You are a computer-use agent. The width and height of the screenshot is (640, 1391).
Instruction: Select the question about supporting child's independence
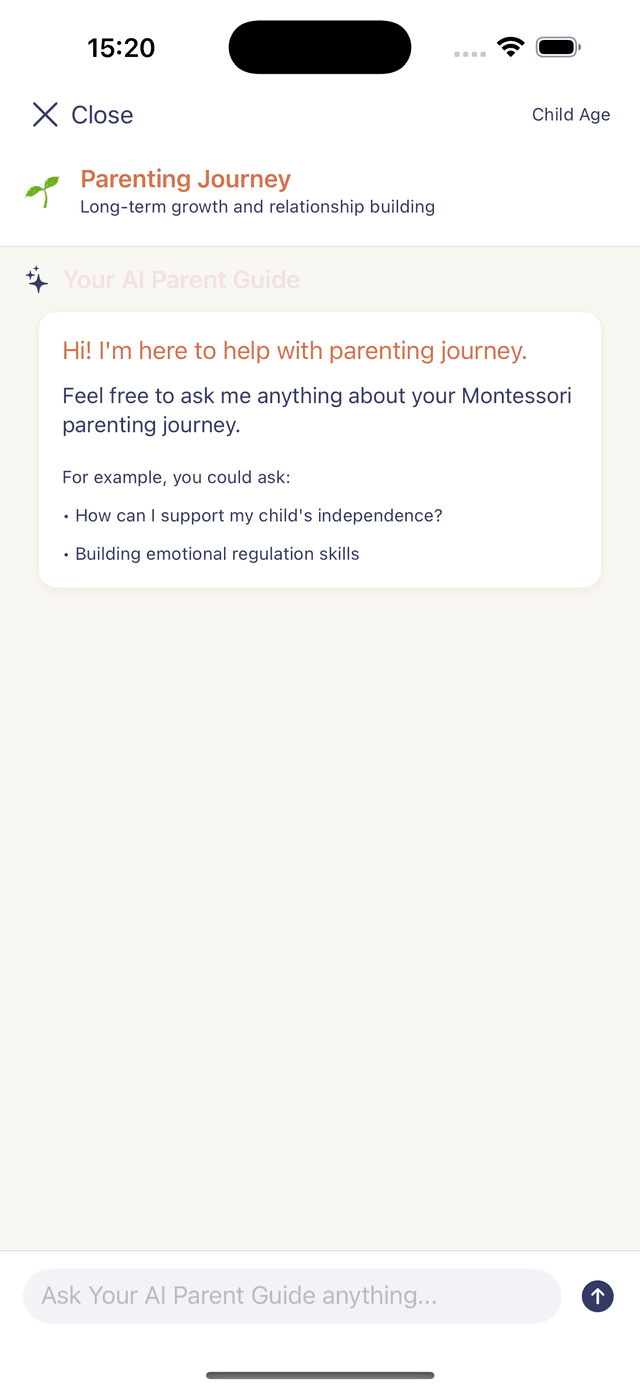(255, 515)
